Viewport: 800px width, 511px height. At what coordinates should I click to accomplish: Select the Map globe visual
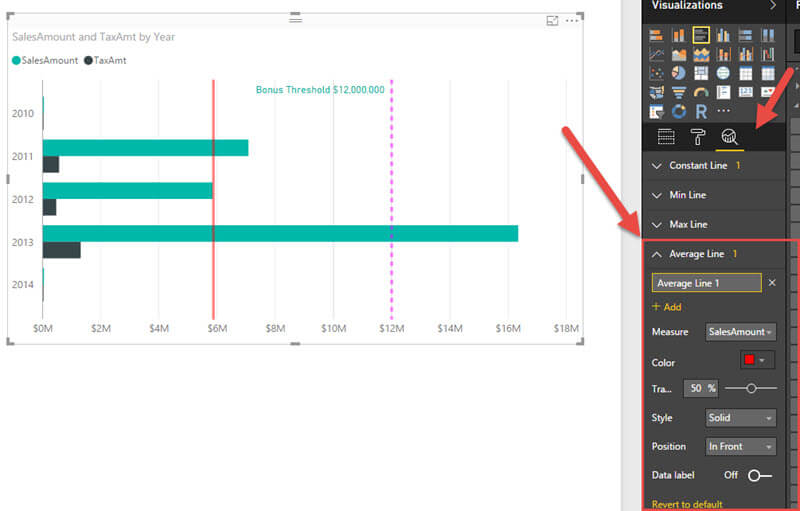(723, 73)
